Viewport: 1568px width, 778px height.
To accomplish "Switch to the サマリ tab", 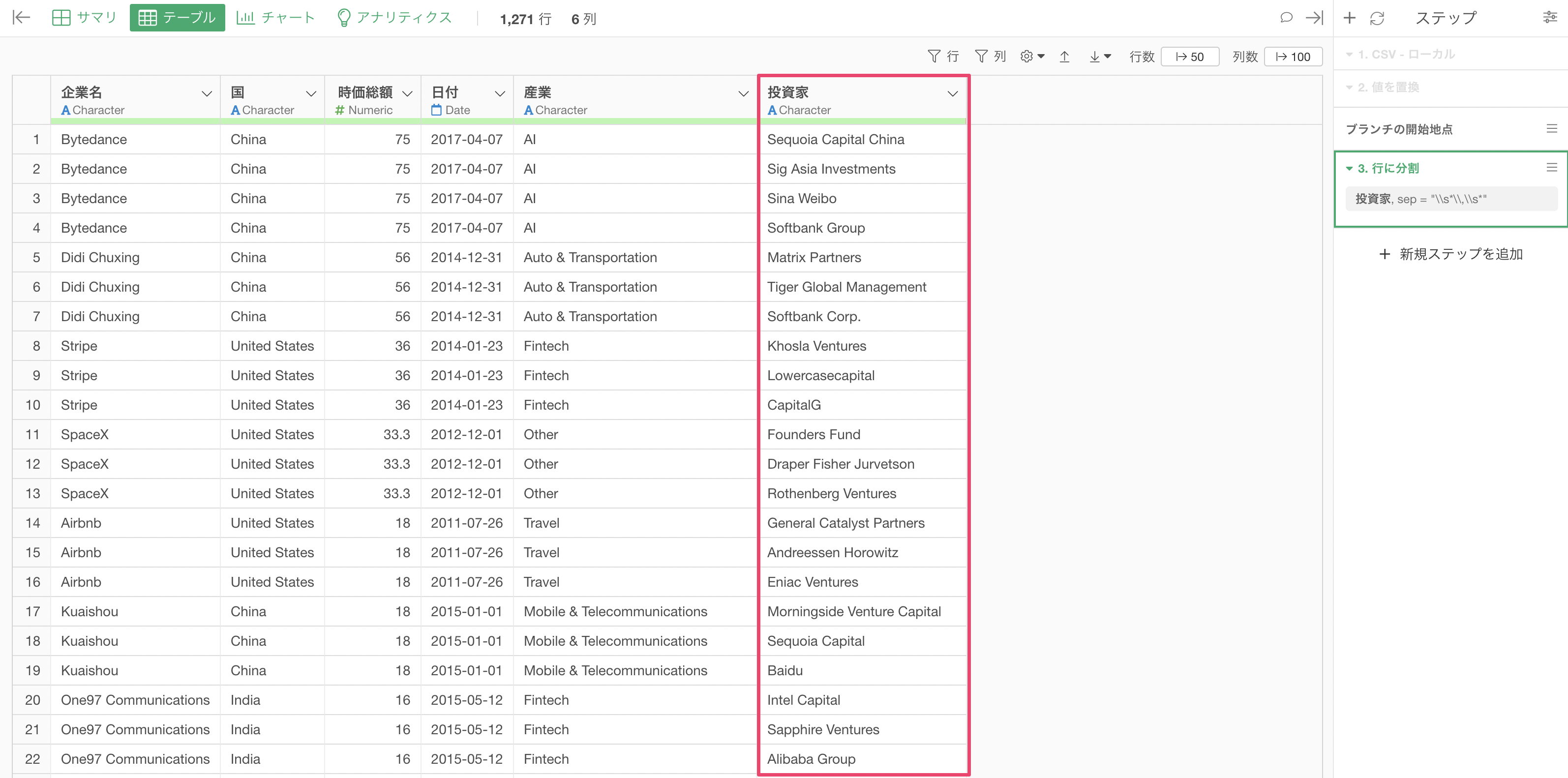I will point(84,18).
